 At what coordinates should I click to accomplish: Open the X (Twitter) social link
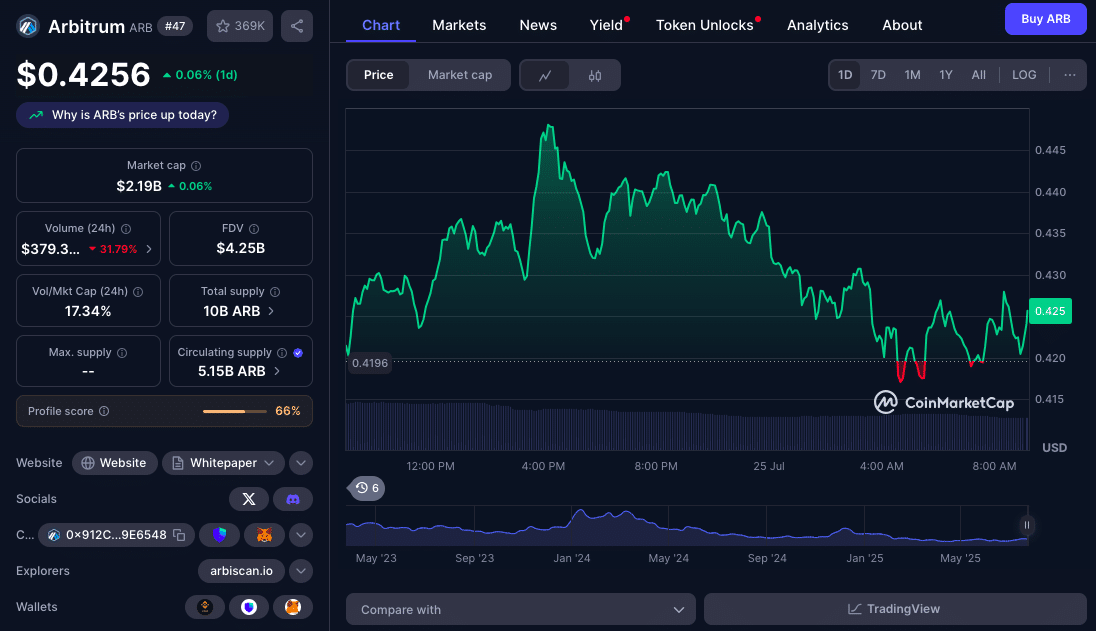[x=249, y=499]
